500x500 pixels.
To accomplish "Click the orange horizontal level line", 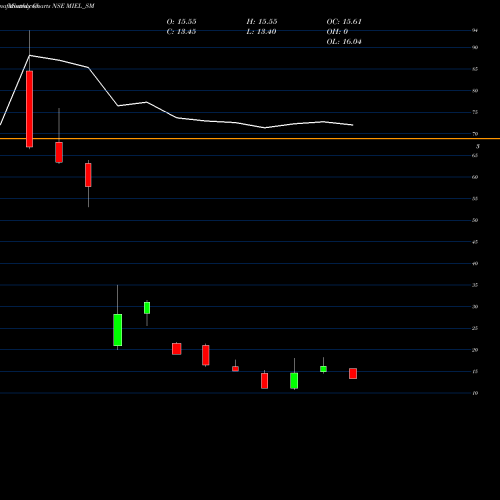I will [x=250, y=138].
